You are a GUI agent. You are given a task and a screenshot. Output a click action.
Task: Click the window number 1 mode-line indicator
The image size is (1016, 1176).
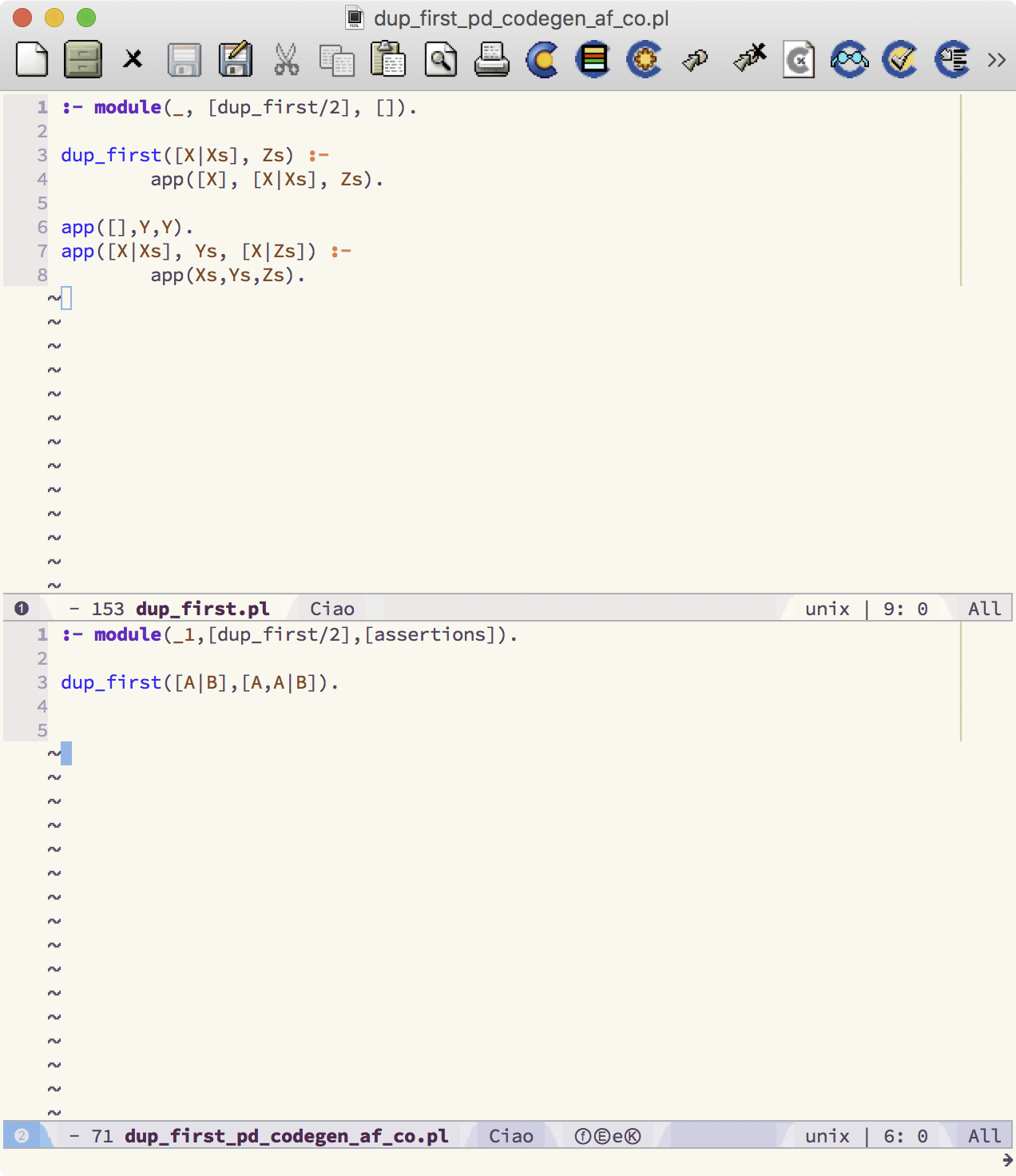pyautogui.click(x=22, y=609)
